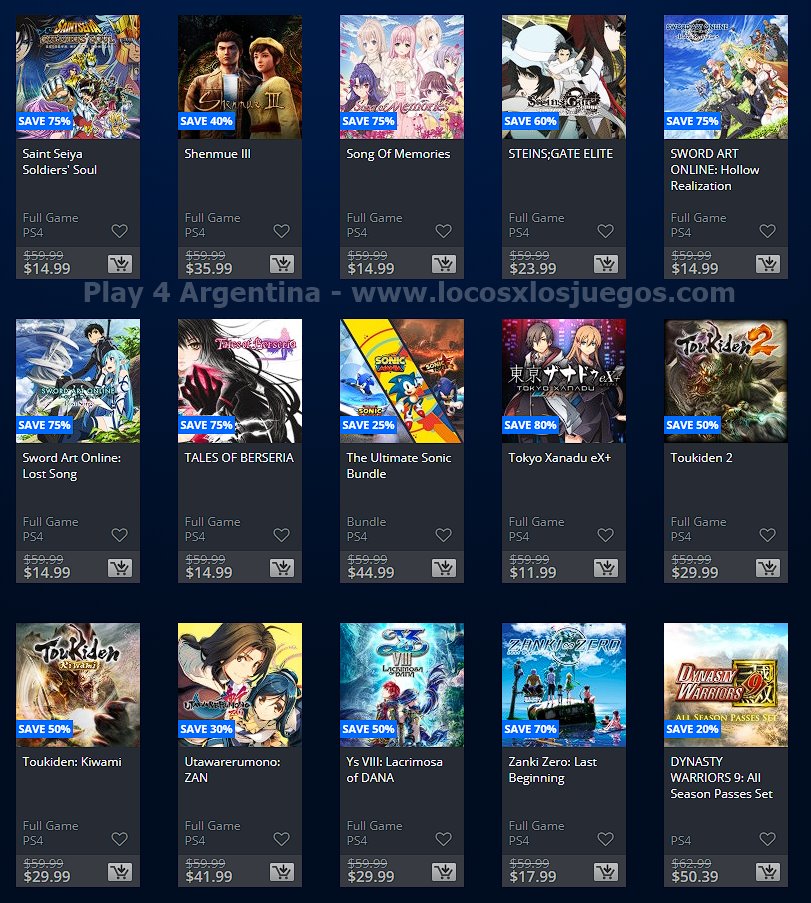Screen dimensions: 811x903
Task: Favorite SWORD ART ONLINE: Hollow Realization
Action: point(767,231)
